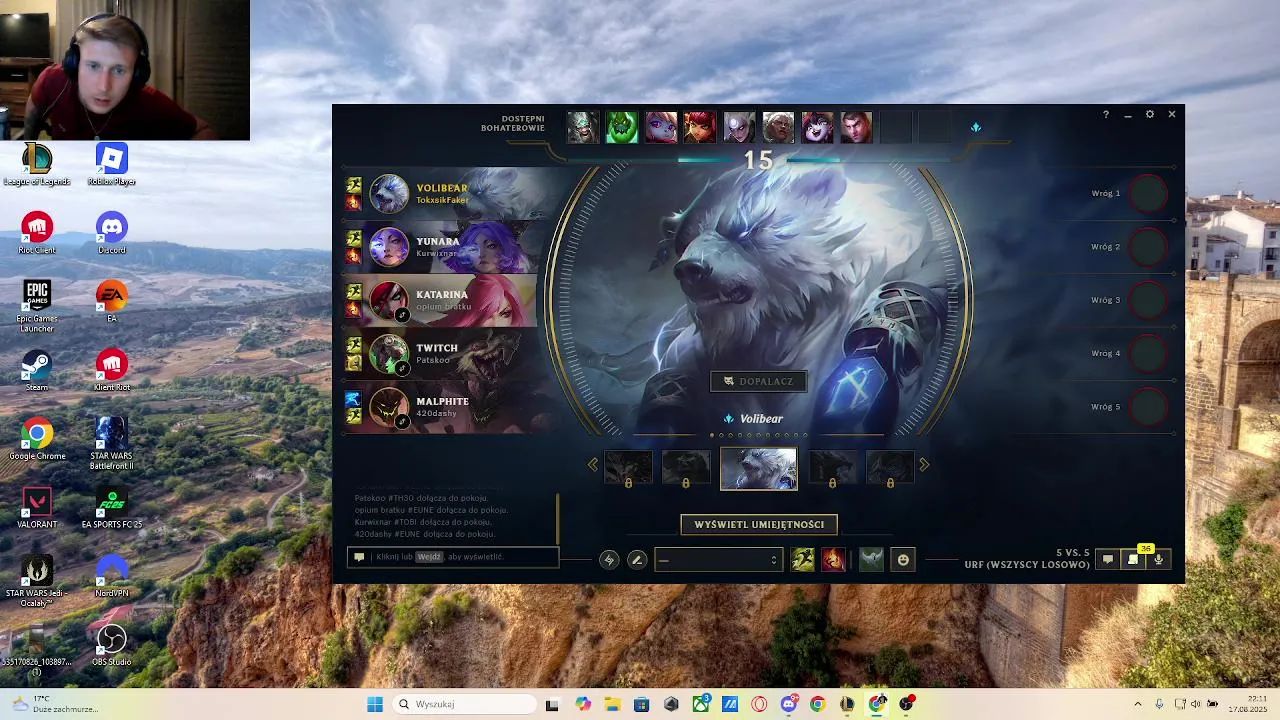Click the chat scrollbar beside join messages

[x=558, y=518]
